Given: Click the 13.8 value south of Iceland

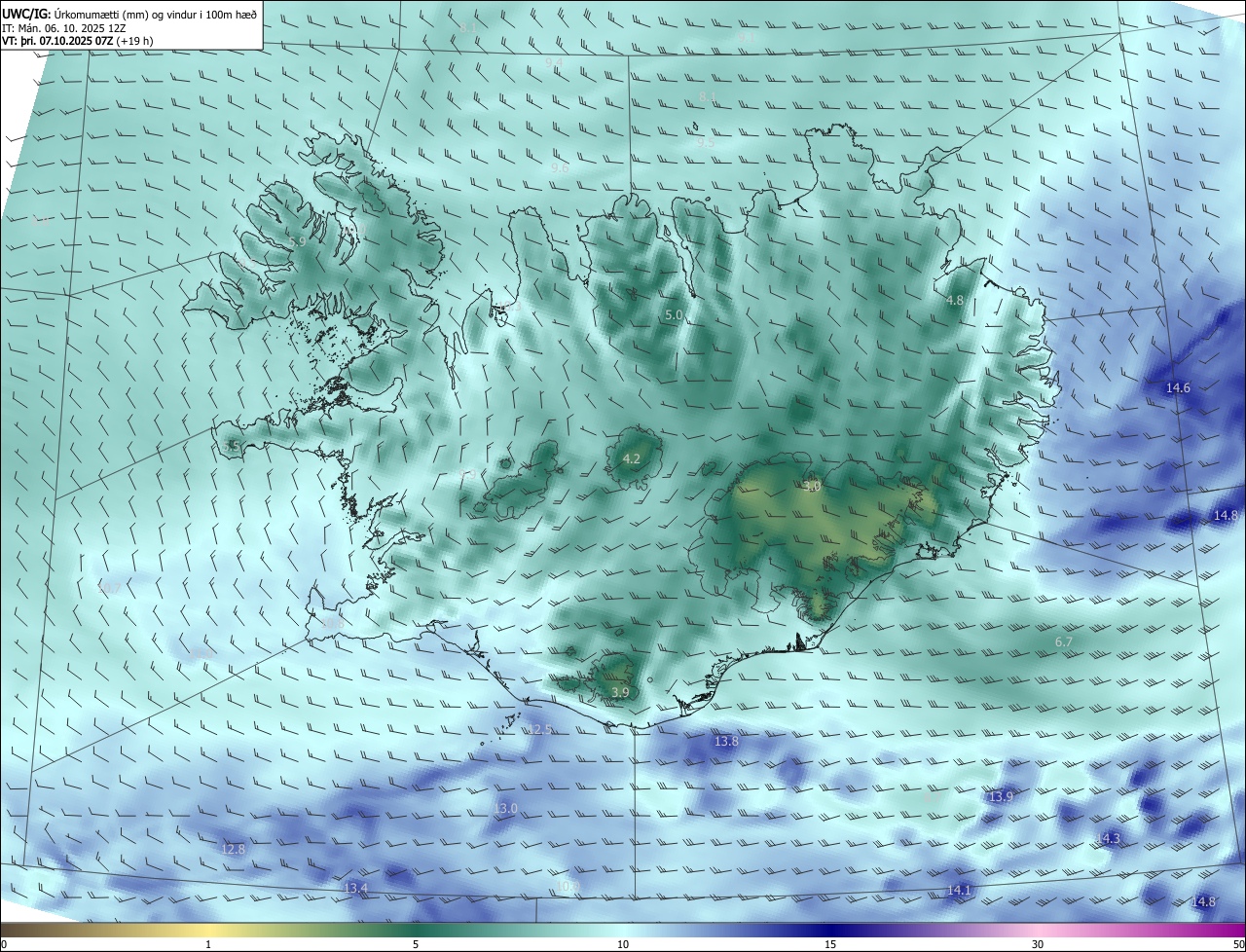Looking at the screenshot, I should tap(726, 741).
